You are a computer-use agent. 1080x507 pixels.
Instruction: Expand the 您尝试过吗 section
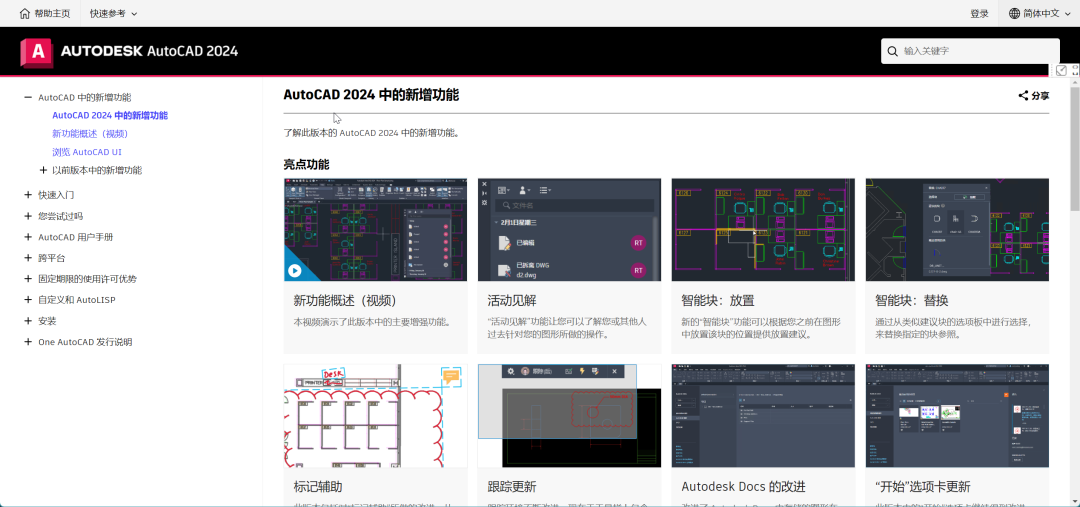28,216
